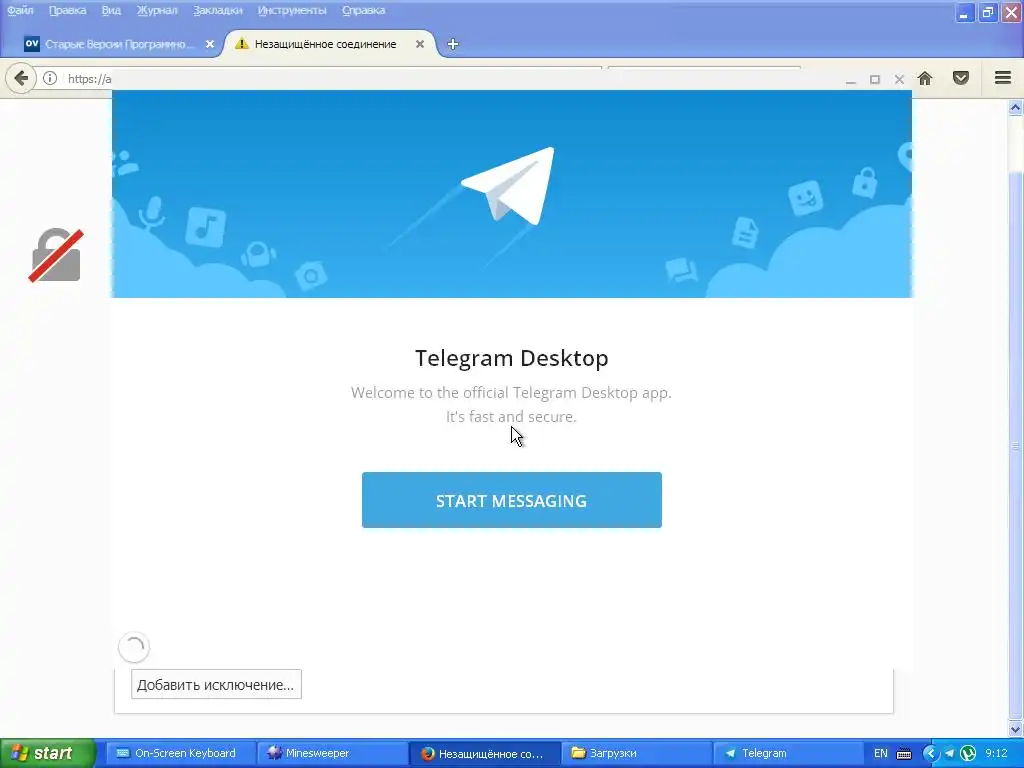The image size is (1024, 768).
Task: Open the Инструменты menu
Action: click(x=292, y=10)
